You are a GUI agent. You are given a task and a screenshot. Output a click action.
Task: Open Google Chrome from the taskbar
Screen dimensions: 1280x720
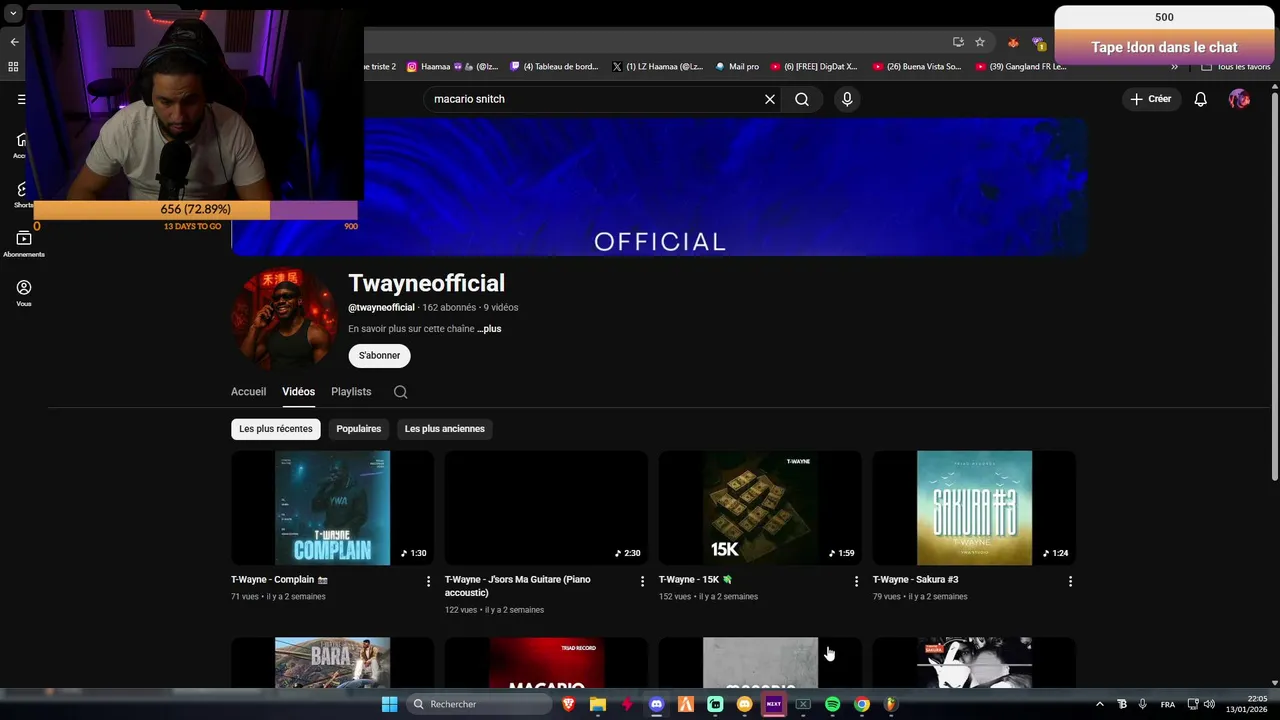pos(862,704)
